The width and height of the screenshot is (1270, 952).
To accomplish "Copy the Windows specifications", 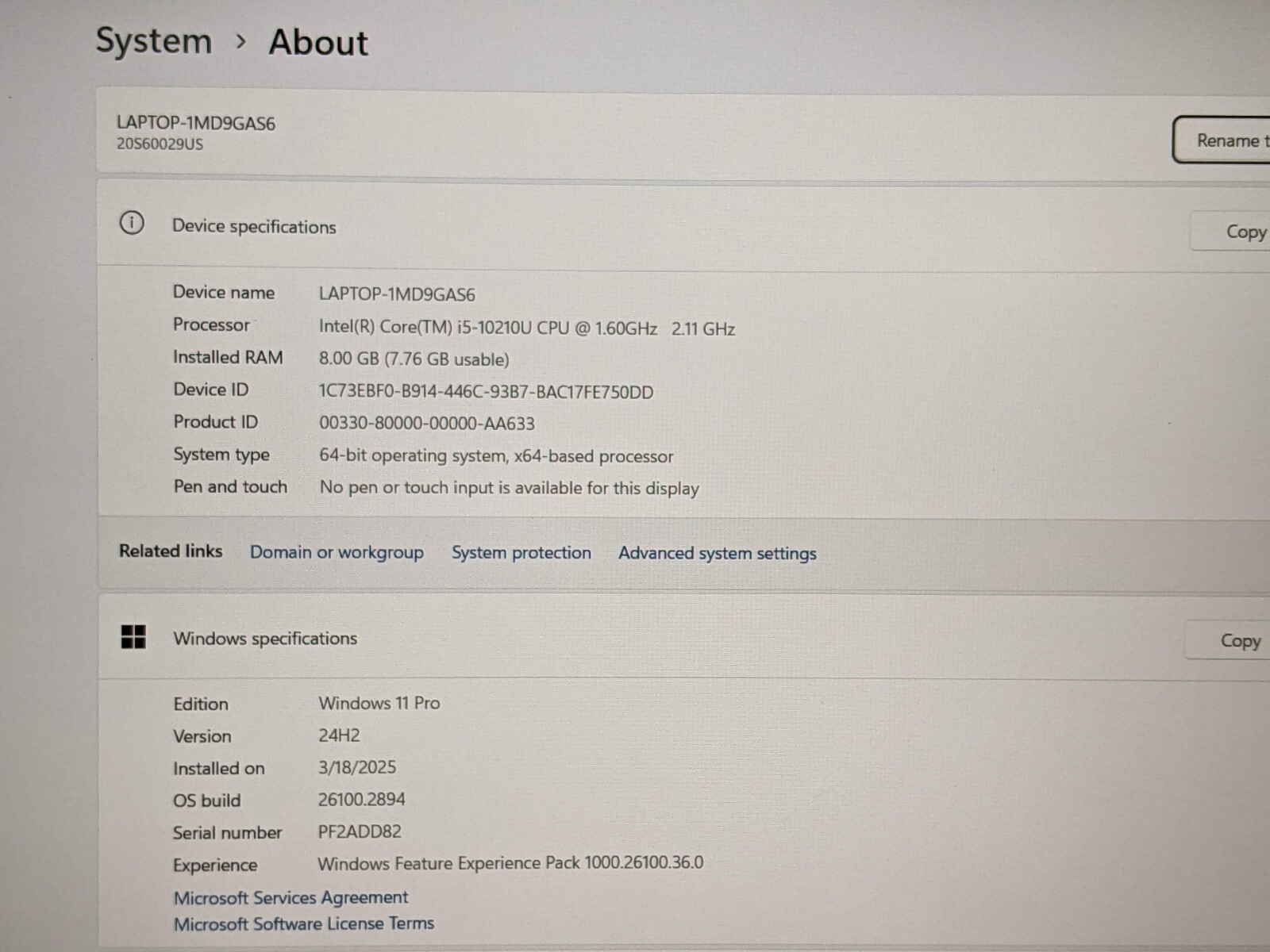I will 1228,640.
